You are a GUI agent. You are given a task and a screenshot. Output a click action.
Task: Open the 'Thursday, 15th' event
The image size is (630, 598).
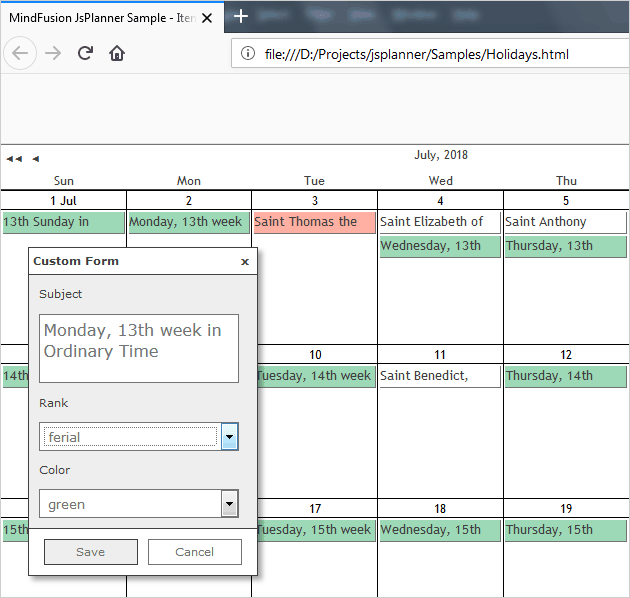566,530
